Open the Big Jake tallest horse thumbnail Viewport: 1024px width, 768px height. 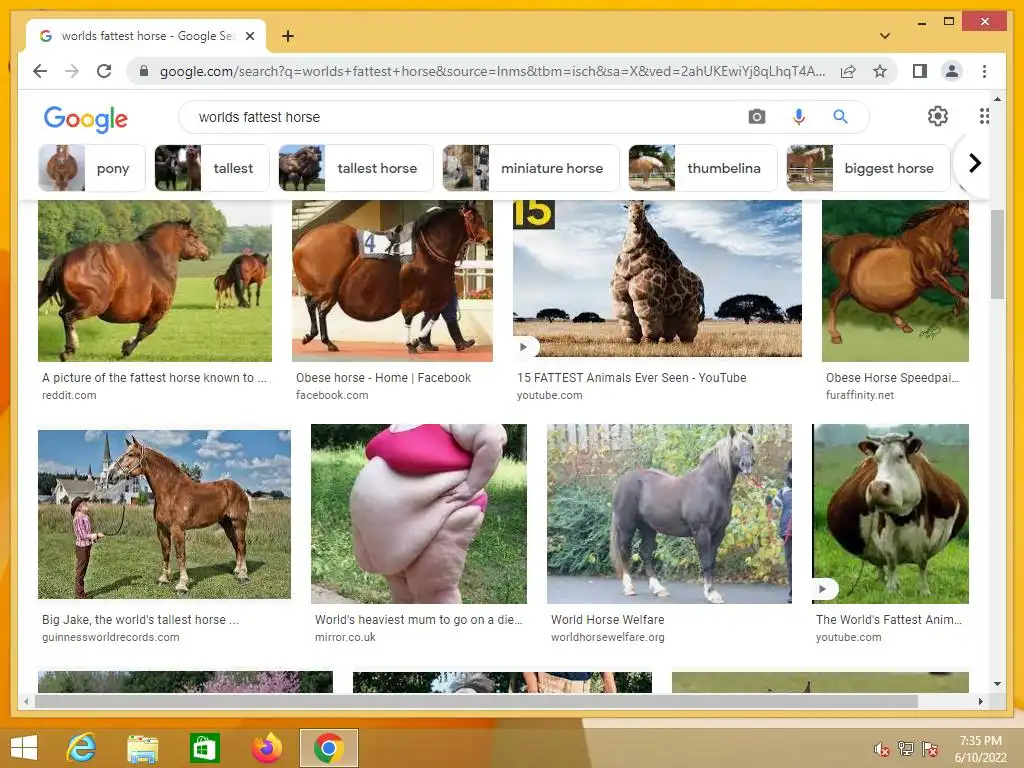[164, 514]
